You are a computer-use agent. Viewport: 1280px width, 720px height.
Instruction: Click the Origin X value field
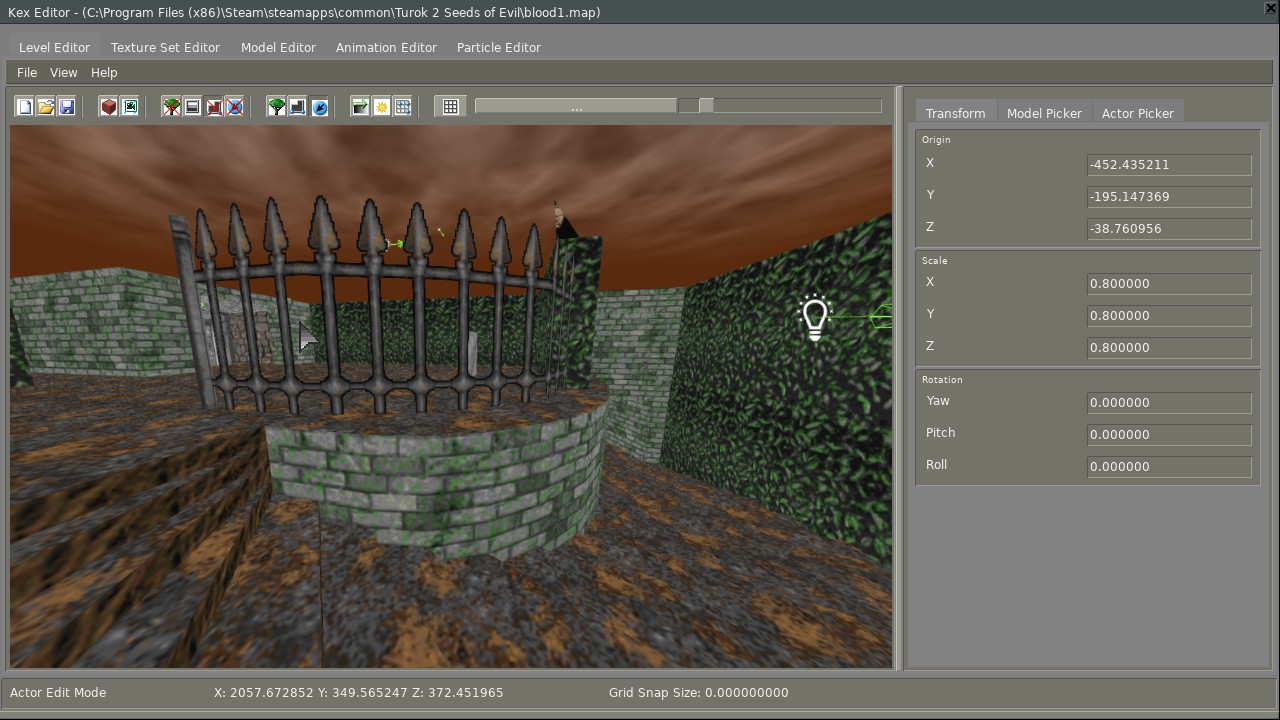[1168, 165]
